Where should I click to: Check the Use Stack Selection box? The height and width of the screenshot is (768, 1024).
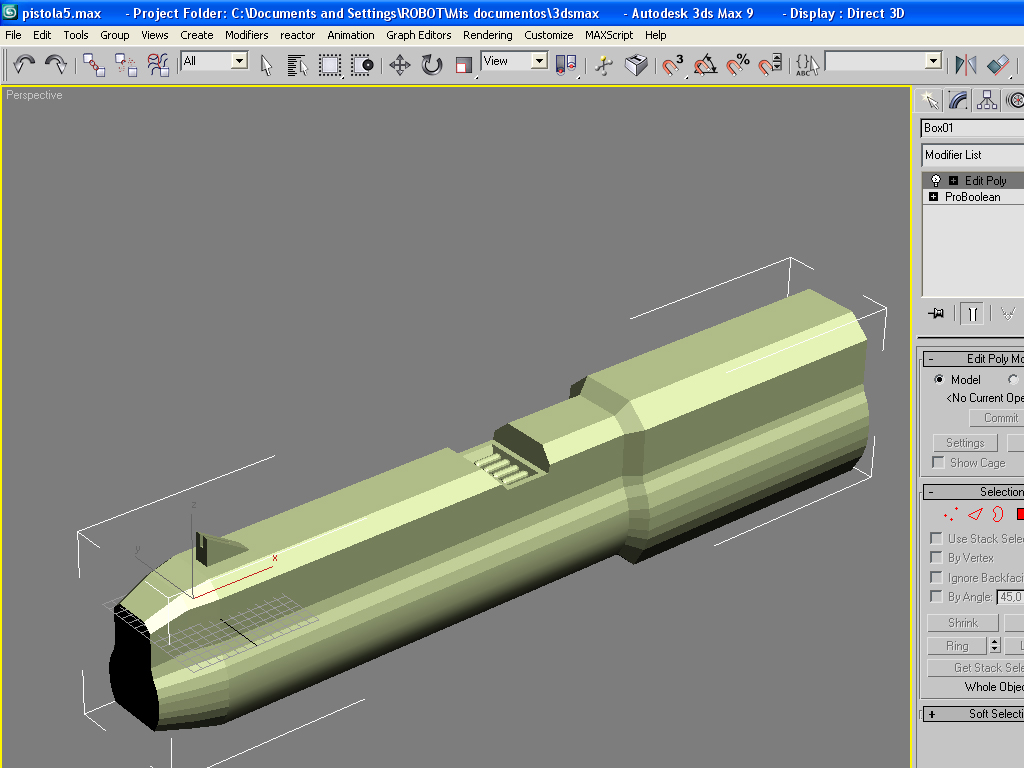tap(936, 538)
